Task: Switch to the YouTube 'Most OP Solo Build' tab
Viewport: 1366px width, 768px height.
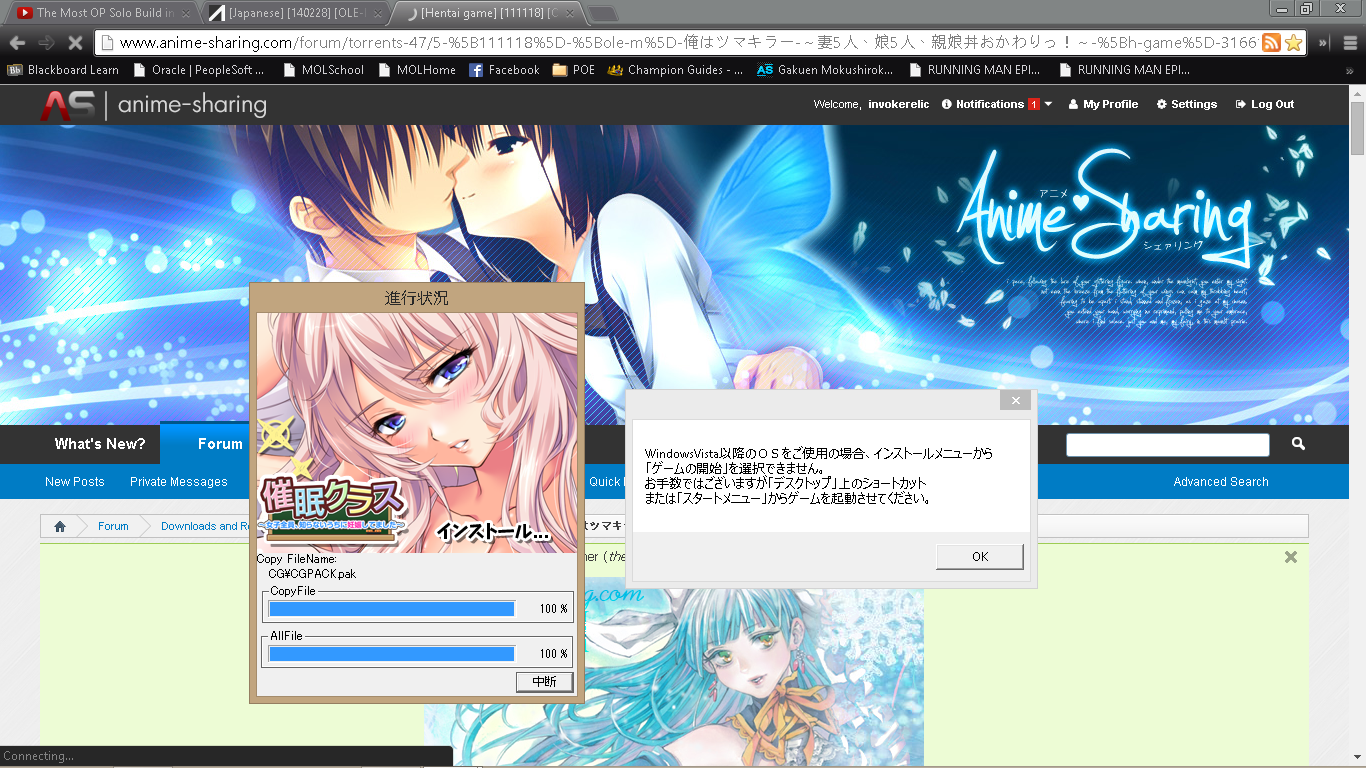Action: (x=100, y=13)
